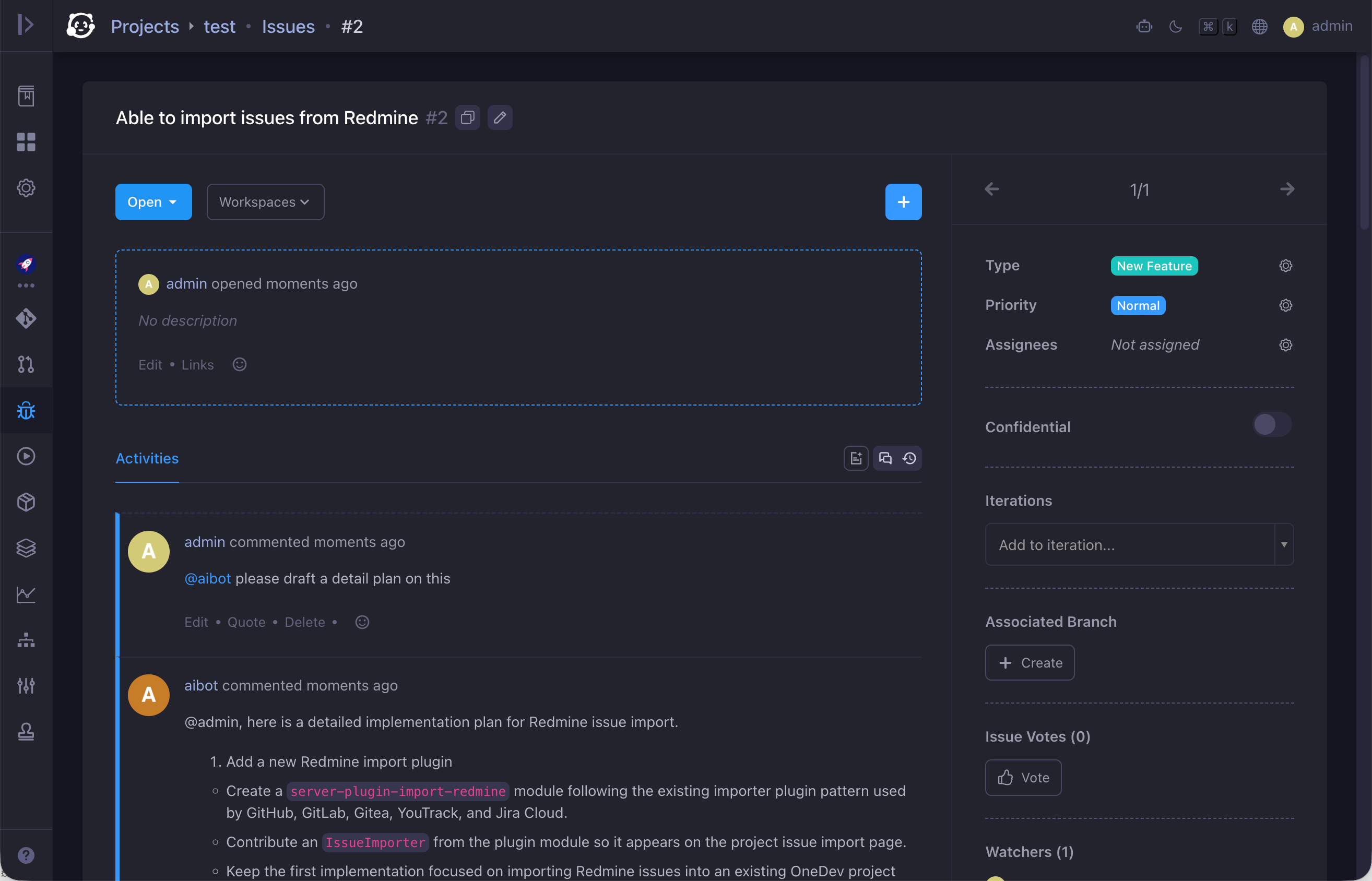Open the Pull Requests sidebar icon
This screenshot has width=1372, height=881.
coord(26,364)
